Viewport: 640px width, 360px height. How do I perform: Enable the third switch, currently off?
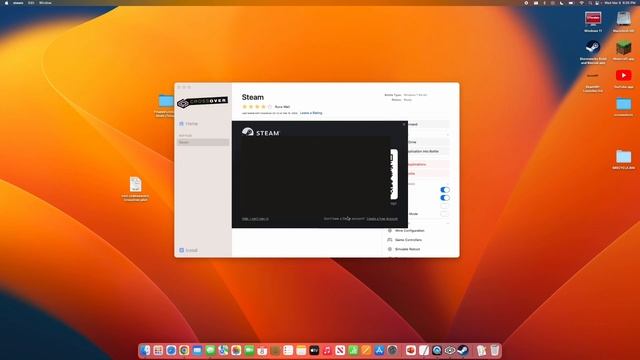coord(444,206)
